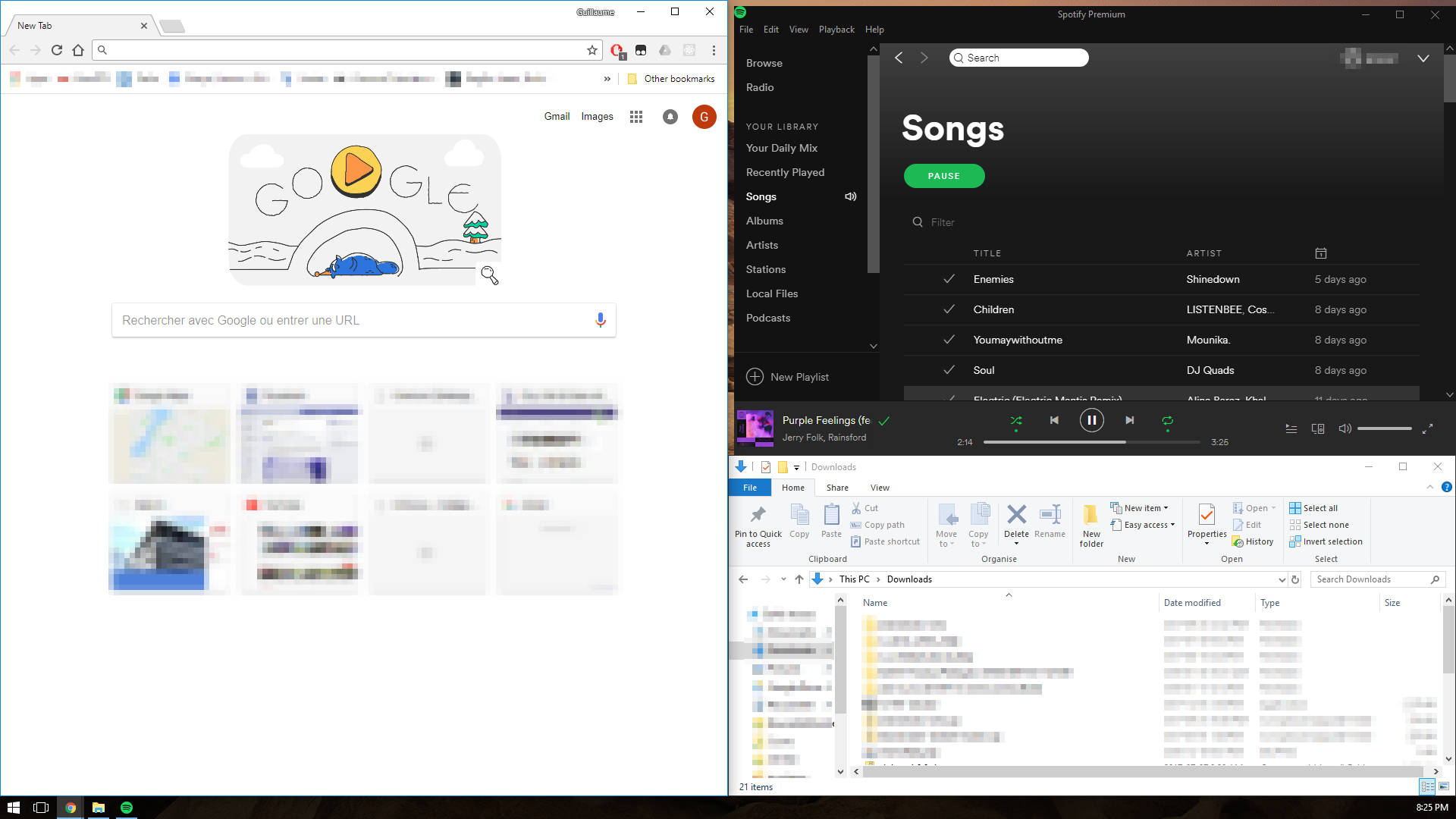Open Gmail link on New Tab
This screenshot has height=819, width=1456.
tap(557, 116)
